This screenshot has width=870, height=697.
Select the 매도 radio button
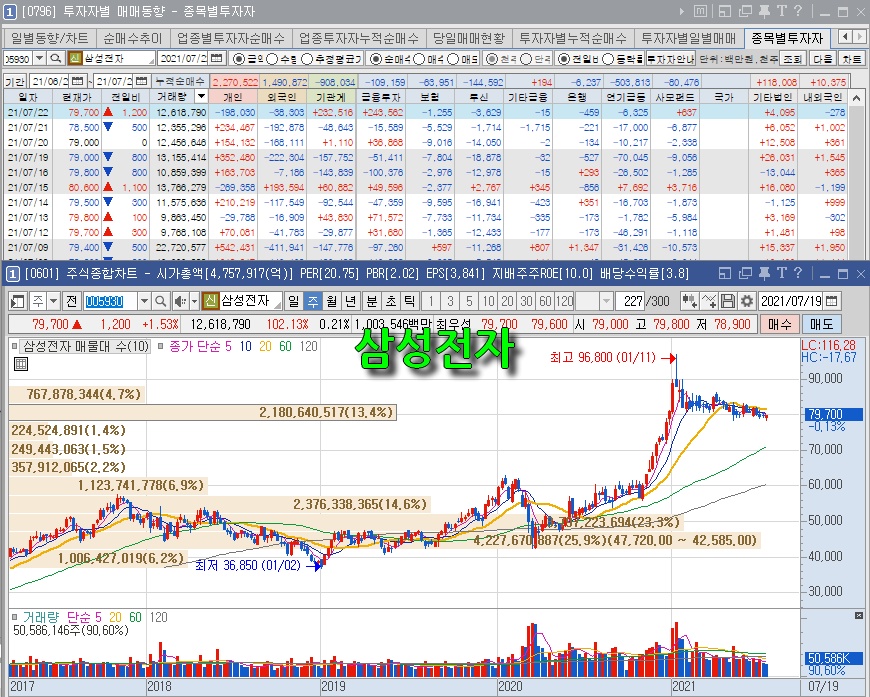pos(453,58)
